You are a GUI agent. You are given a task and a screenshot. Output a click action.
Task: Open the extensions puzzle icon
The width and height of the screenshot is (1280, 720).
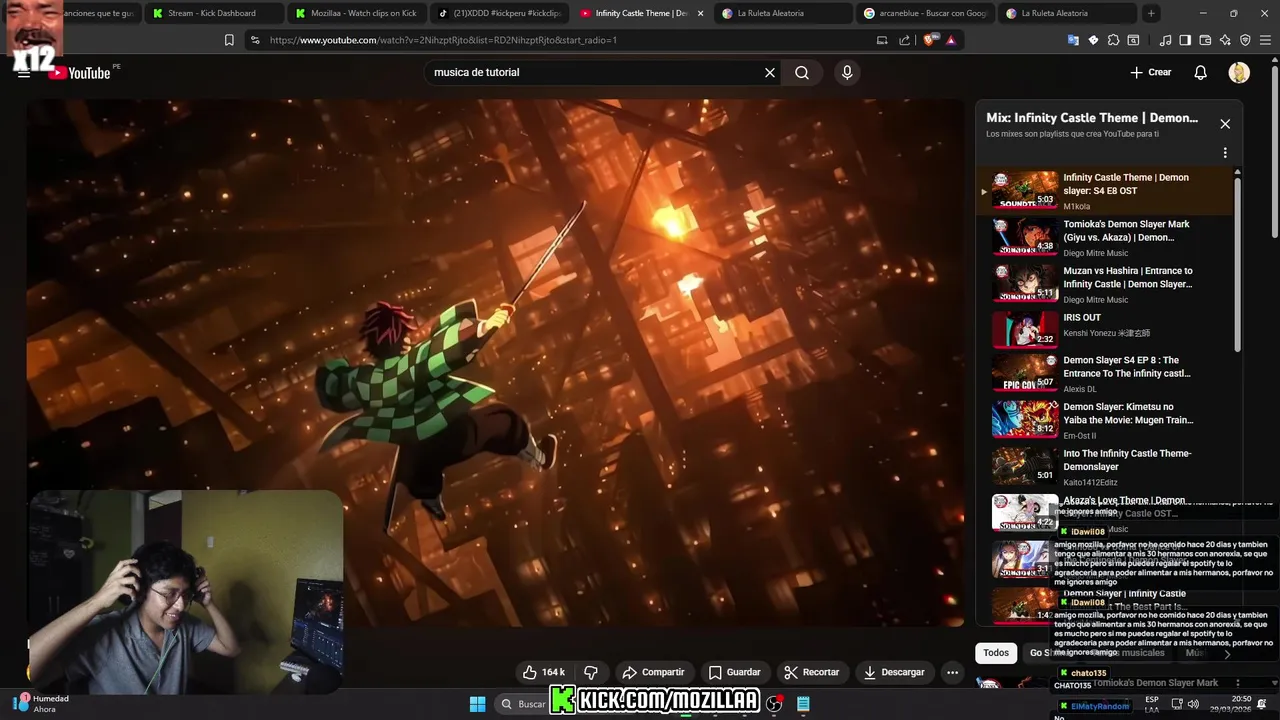click(1113, 40)
